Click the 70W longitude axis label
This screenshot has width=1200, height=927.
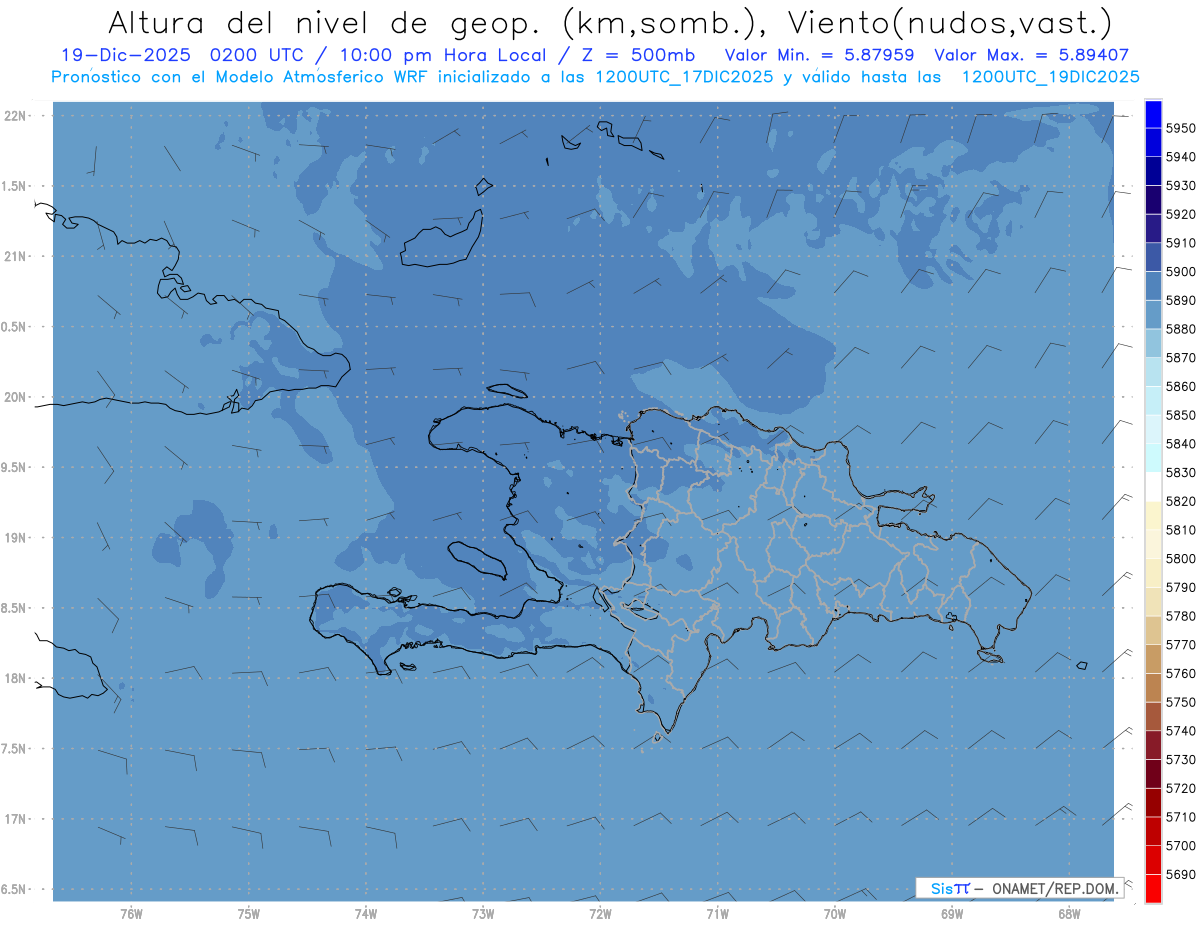835,914
